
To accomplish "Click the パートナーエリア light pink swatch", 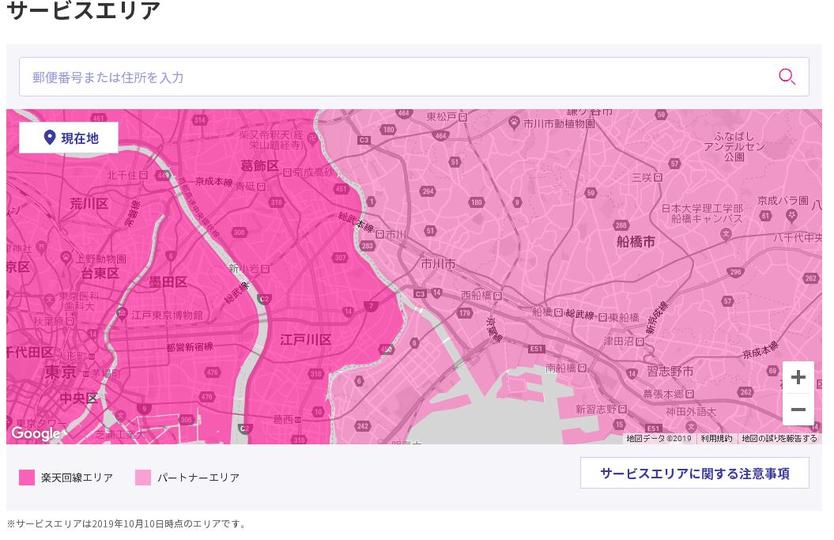I will [x=143, y=477].
